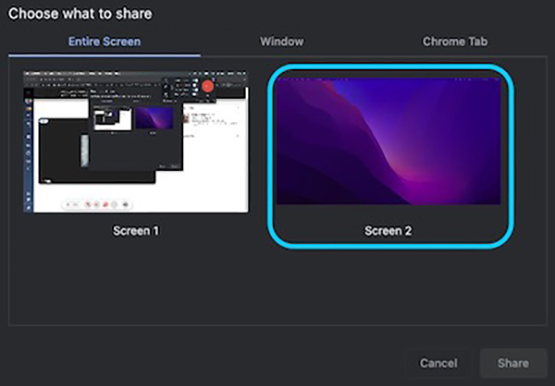The width and height of the screenshot is (555, 386).
Task: Click the blue left sidebar strip in Screen 1 preview
Action: [28, 150]
